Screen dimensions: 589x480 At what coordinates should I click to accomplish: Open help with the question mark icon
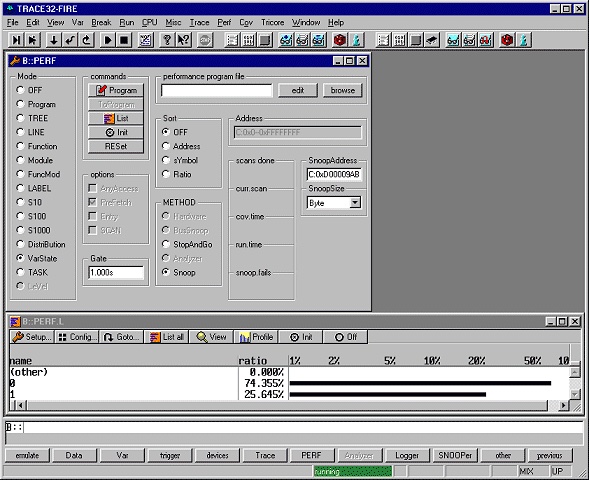coord(167,40)
